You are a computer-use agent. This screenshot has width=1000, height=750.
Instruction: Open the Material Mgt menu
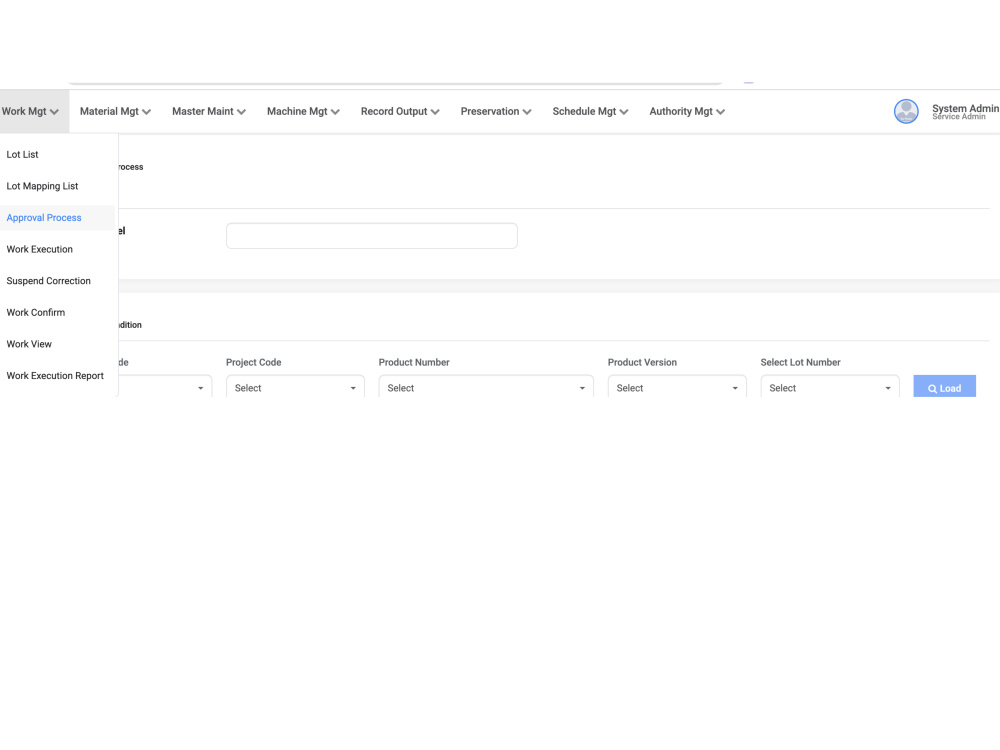(115, 112)
